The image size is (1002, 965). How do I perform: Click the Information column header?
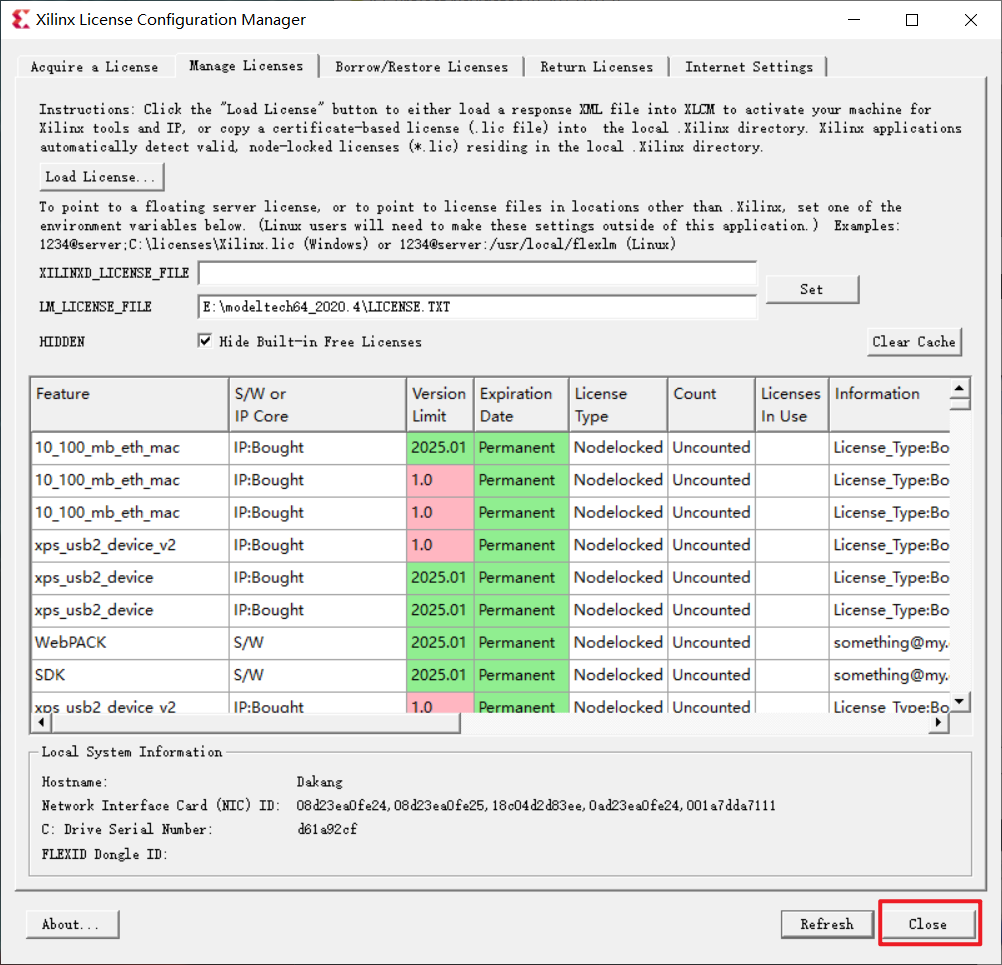click(x=889, y=405)
